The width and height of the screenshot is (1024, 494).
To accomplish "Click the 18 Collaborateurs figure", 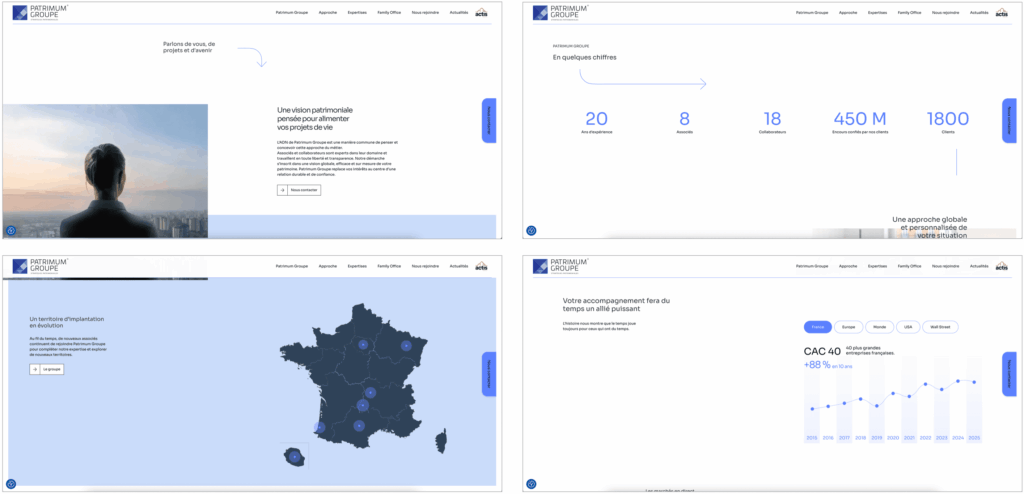I will click(772, 119).
